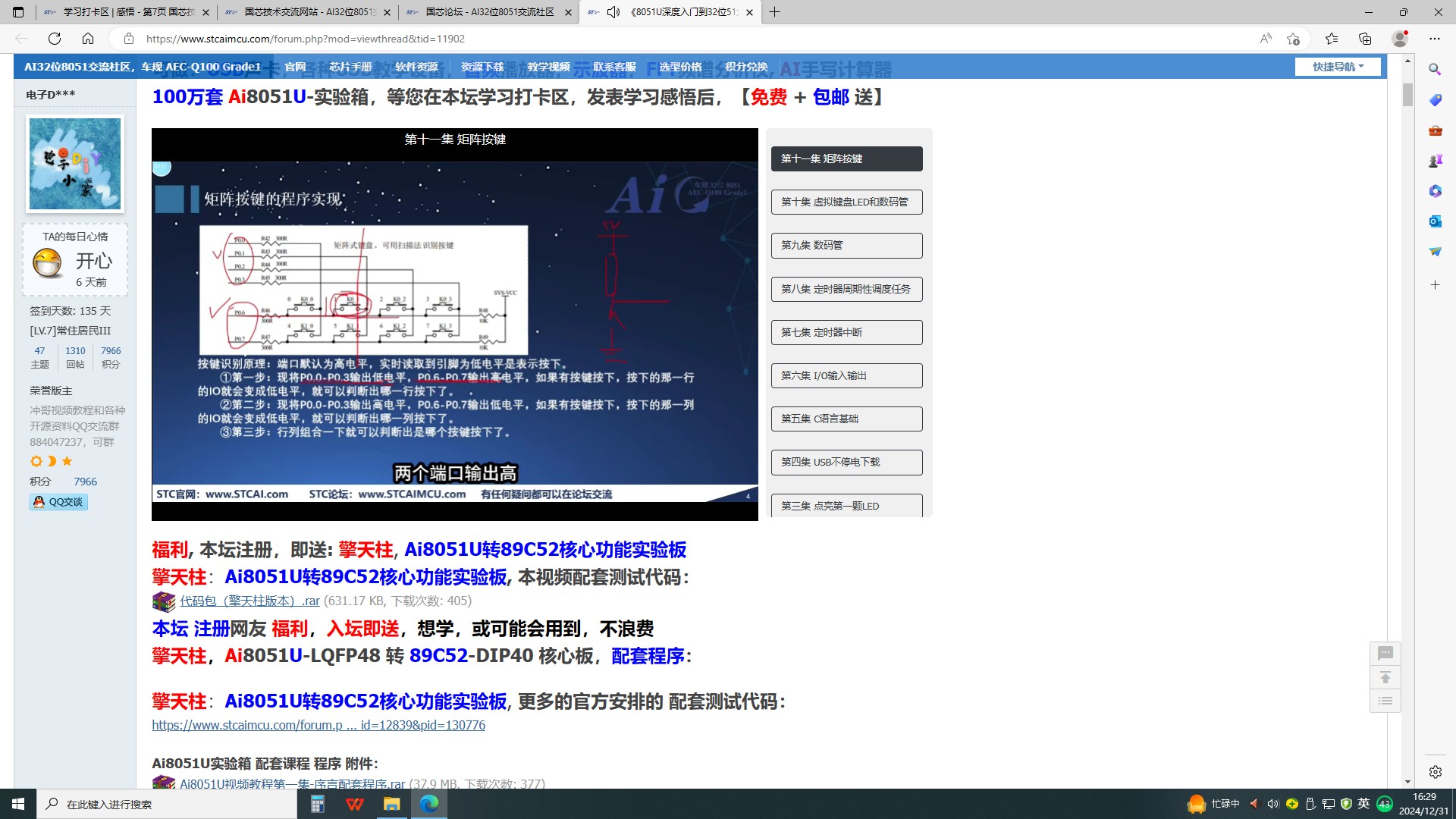The width and height of the screenshot is (1456, 819).
Task: Select video 第八集 定时器周期性调度任务
Action: 846,289
